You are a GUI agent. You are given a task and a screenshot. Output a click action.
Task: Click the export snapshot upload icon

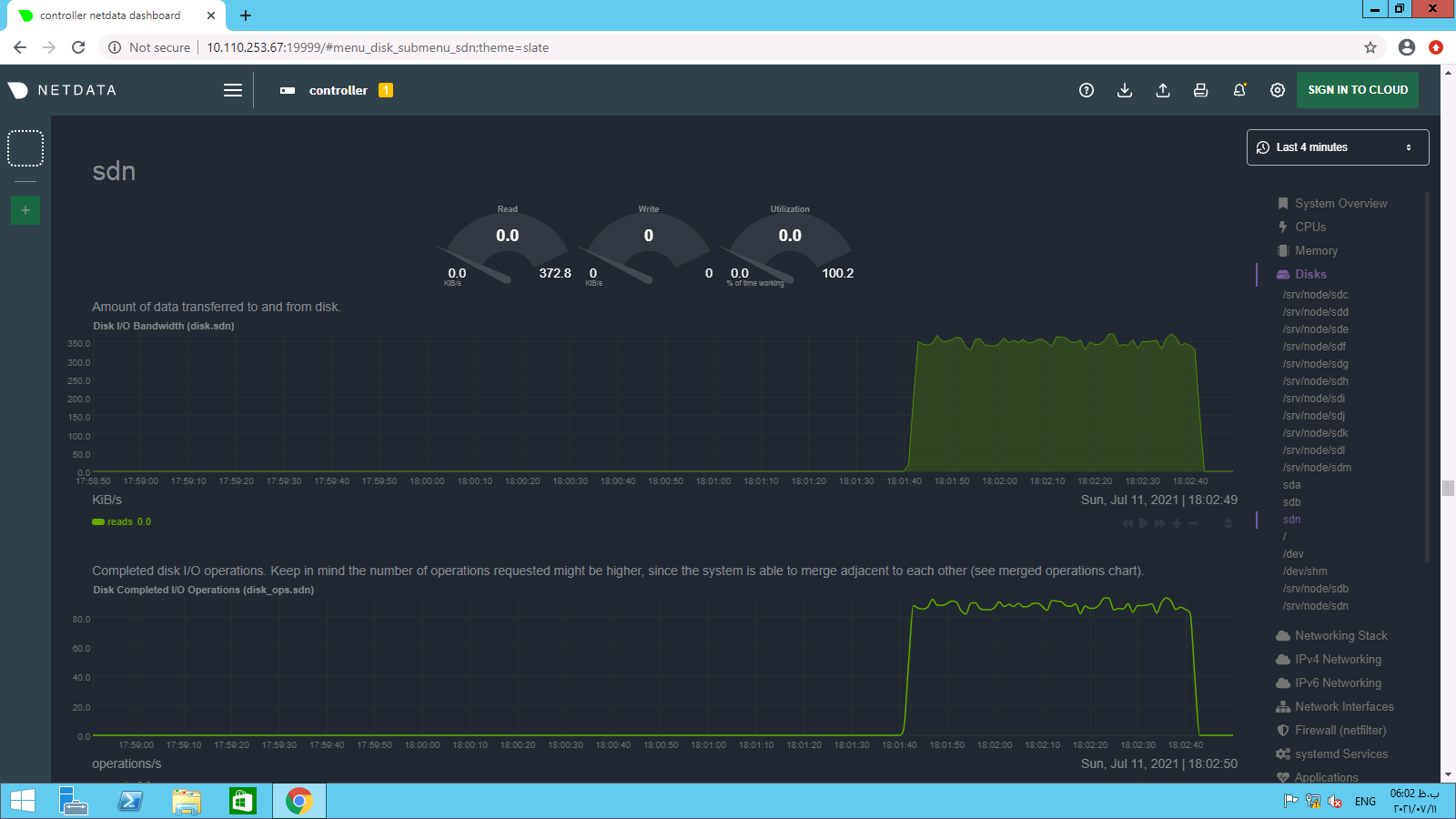point(1163,90)
